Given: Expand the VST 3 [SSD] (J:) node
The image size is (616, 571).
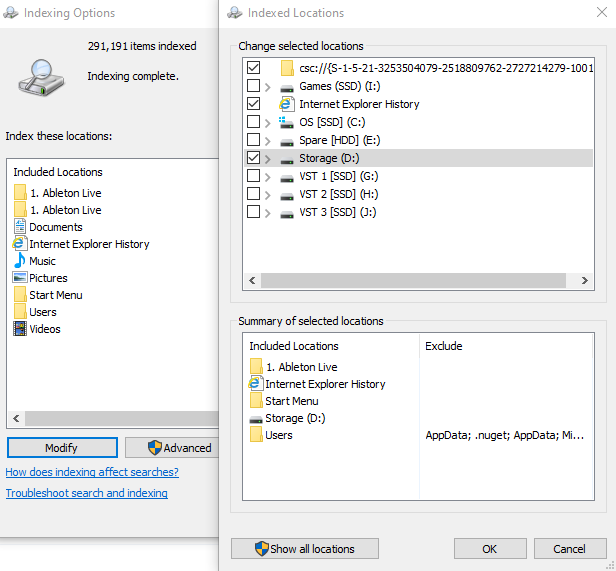Looking at the screenshot, I should tap(268, 213).
